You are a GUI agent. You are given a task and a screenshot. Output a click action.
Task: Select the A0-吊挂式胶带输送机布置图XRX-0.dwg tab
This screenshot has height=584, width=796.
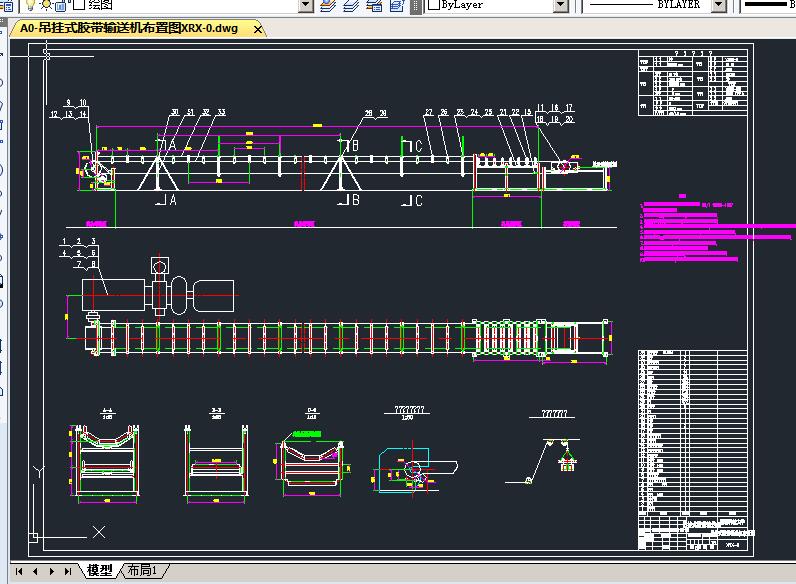click(x=129, y=28)
